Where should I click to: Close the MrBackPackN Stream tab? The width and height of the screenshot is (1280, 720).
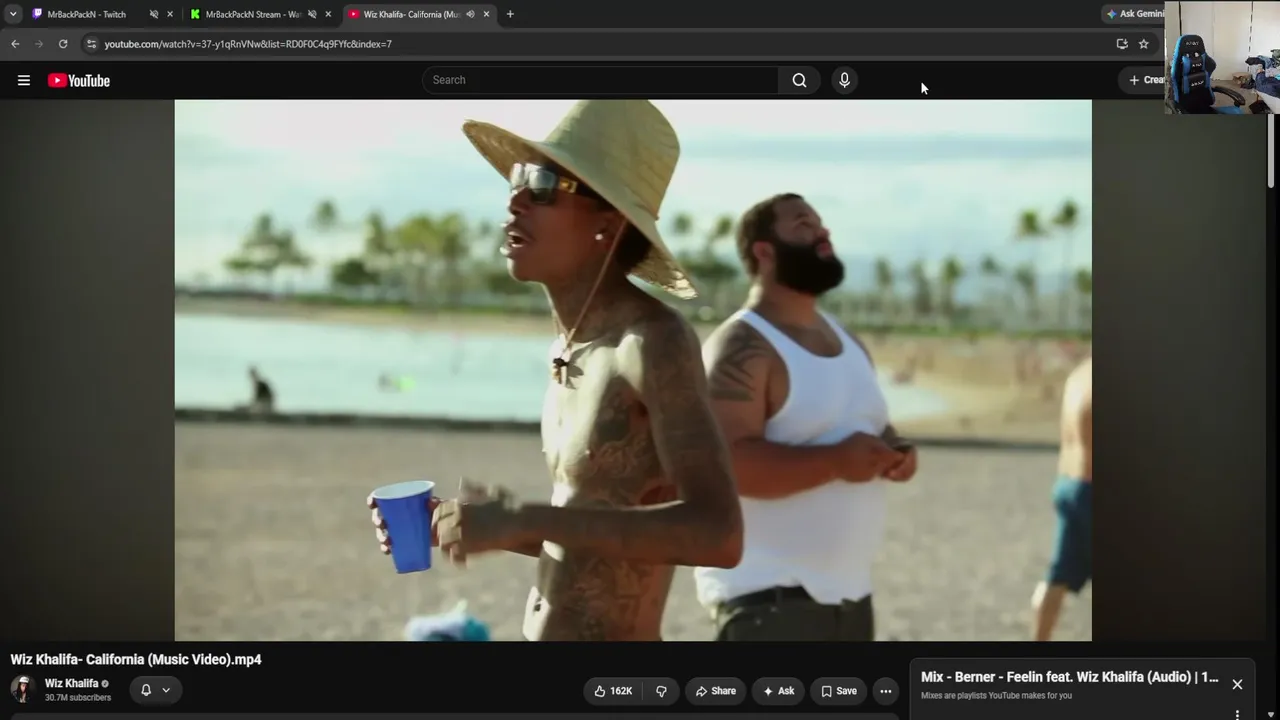point(328,14)
